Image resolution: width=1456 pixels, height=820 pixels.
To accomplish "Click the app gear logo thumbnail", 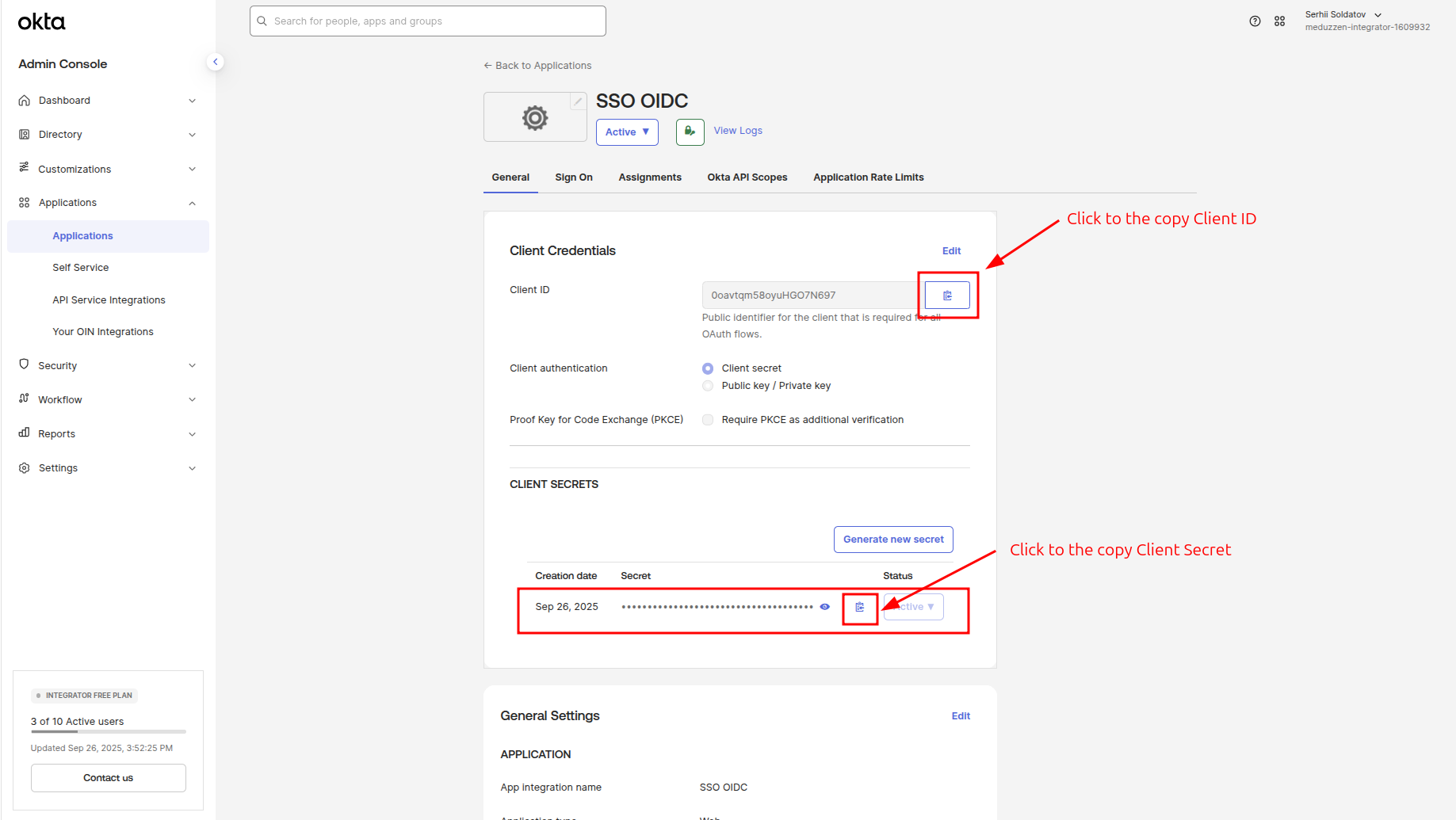I will tap(535, 117).
